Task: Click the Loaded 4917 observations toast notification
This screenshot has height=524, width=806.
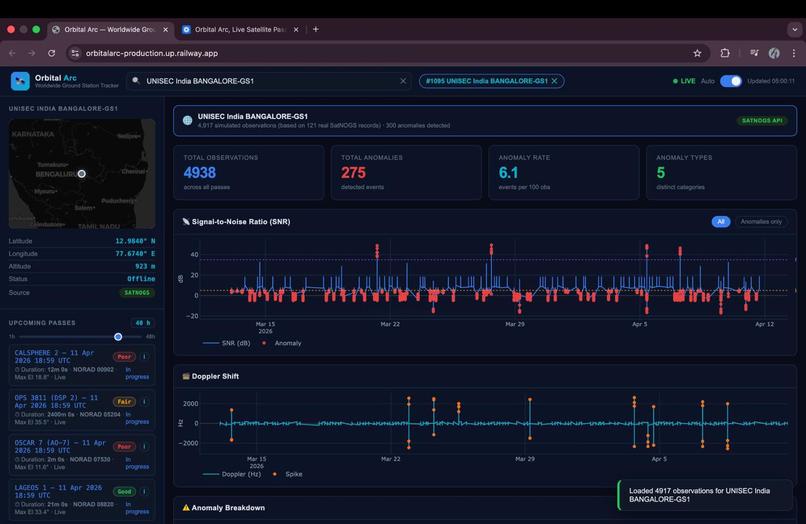Action: coord(705,495)
